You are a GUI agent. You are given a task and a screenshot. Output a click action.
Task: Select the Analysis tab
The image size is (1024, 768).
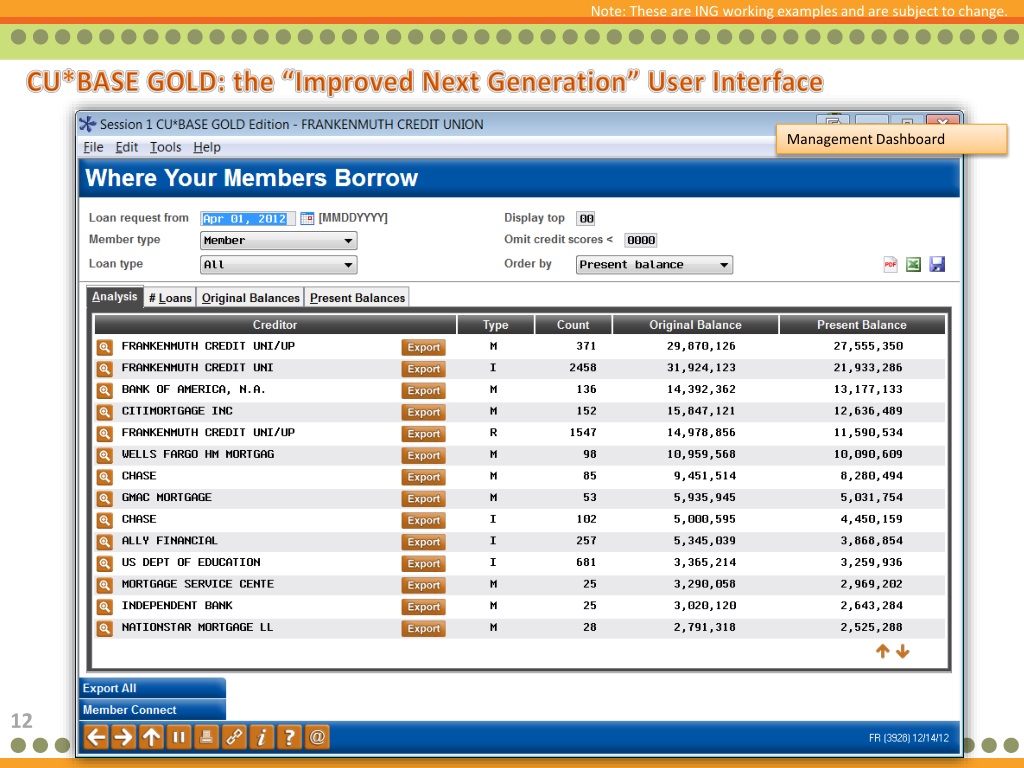(115, 296)
